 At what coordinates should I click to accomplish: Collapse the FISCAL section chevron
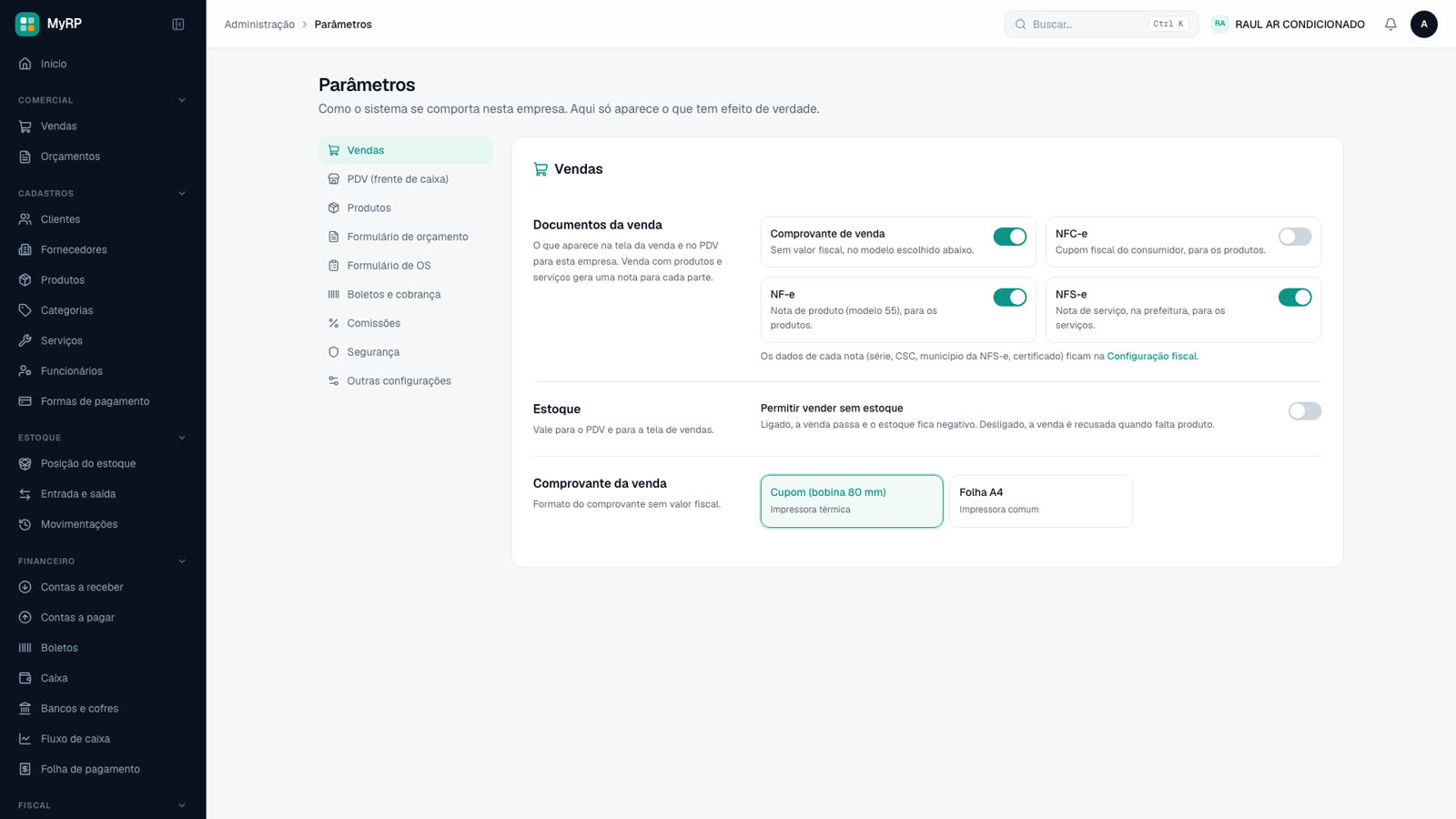(182, 805)
